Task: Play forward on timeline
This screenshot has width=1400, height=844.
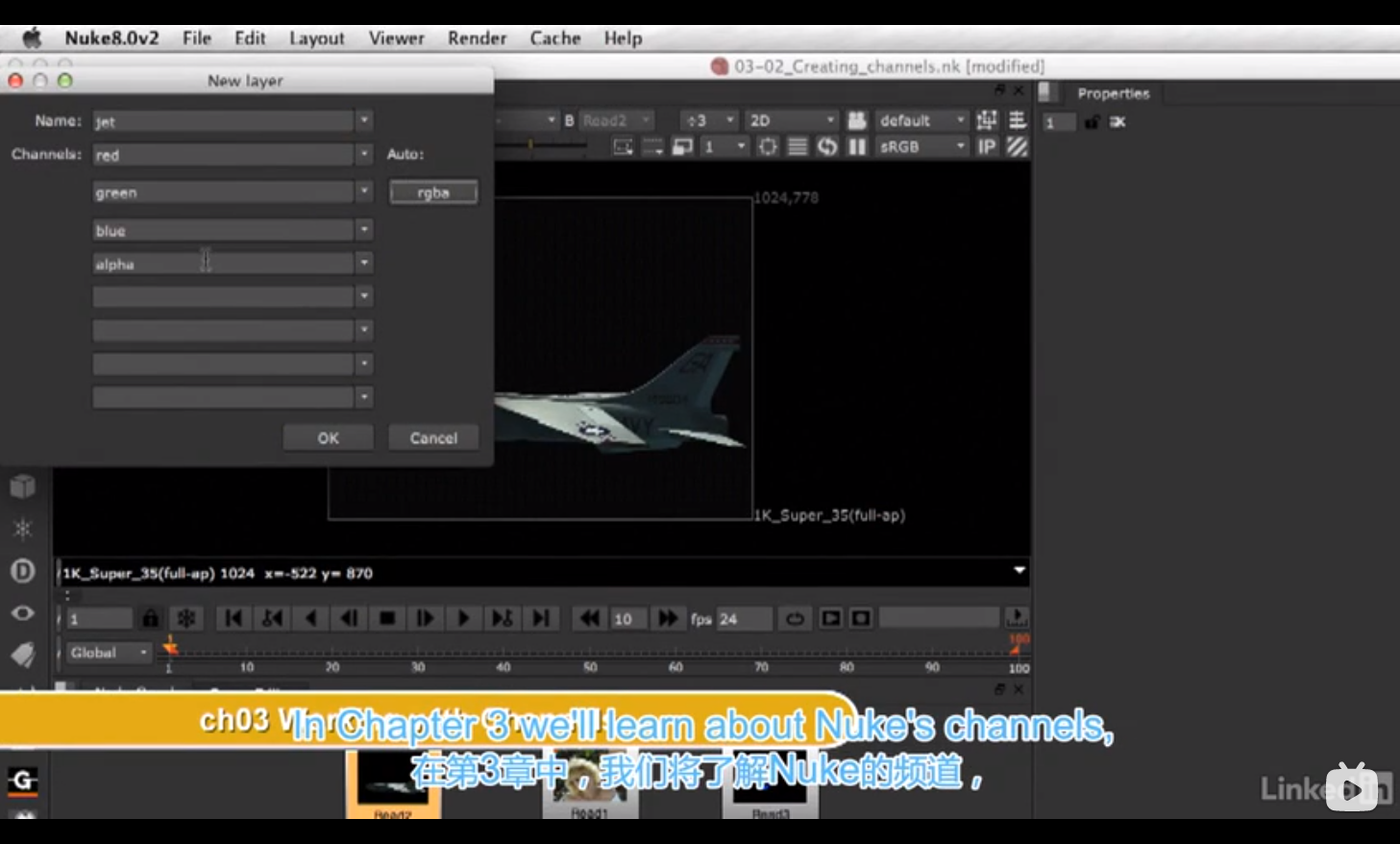Action: pos(464,618)
